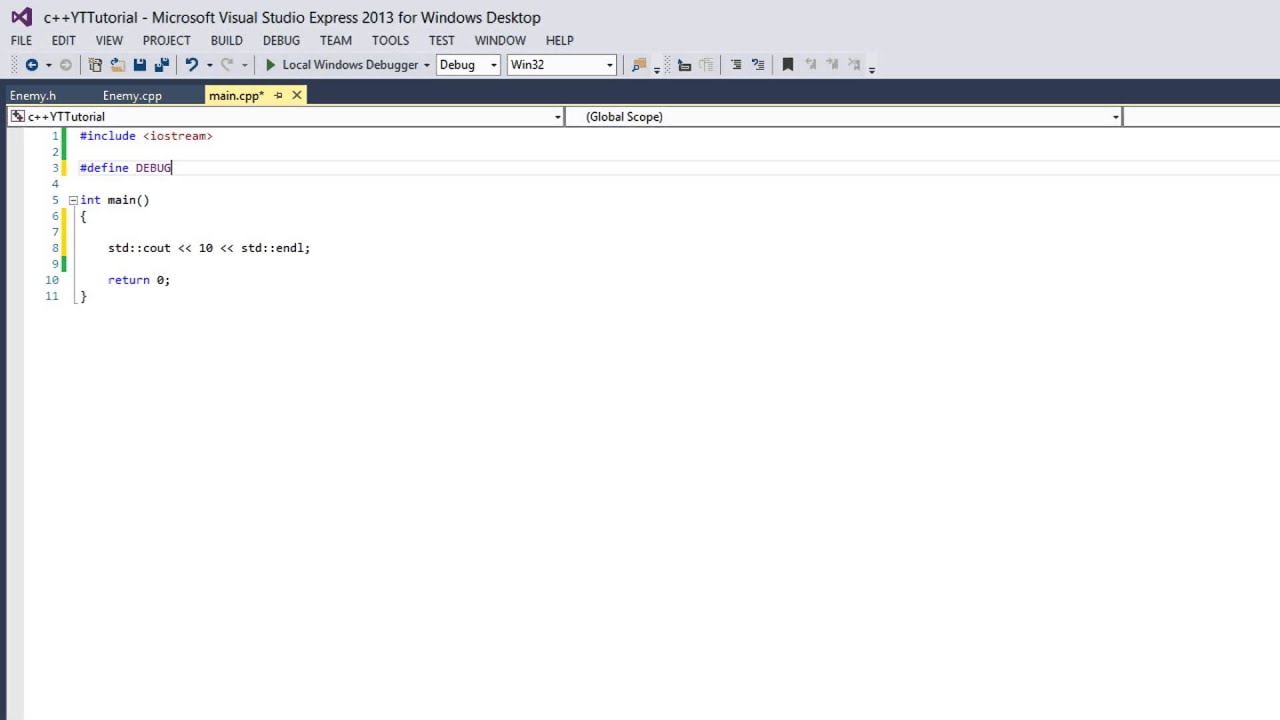Collapse the main() function outline box
The width and height of the screenshot is (1280, 720).
click(x=73, y=200)
